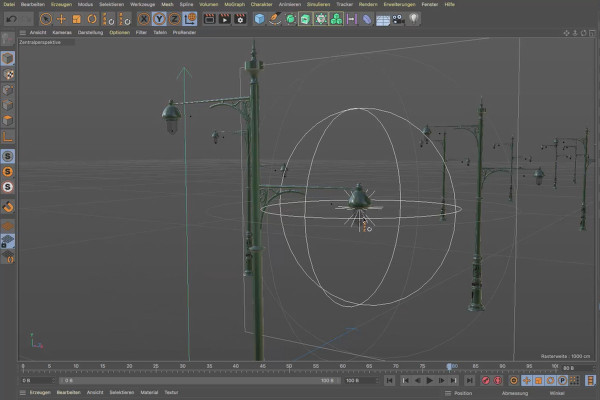Viewport: 600px width, 400px height.
Task: Add a Camera object
Action: 398,19
